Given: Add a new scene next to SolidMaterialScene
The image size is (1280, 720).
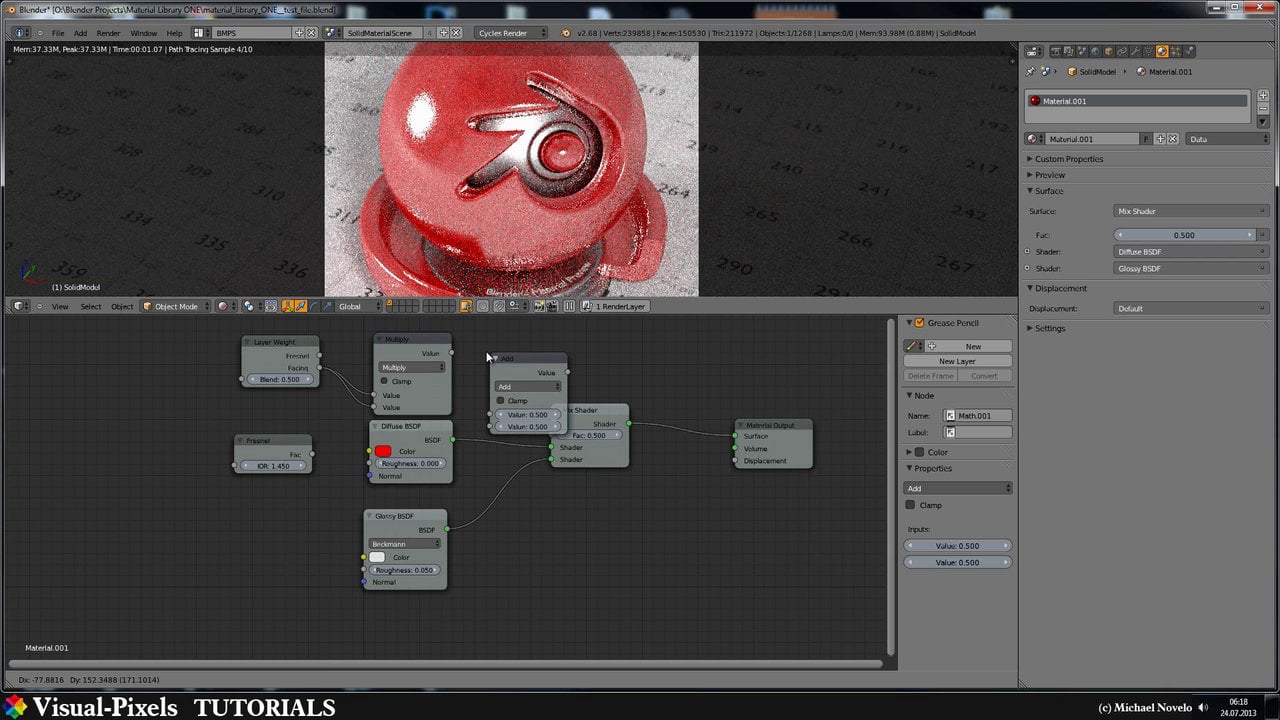Looking at the screenshot, I should click(443, 33).
